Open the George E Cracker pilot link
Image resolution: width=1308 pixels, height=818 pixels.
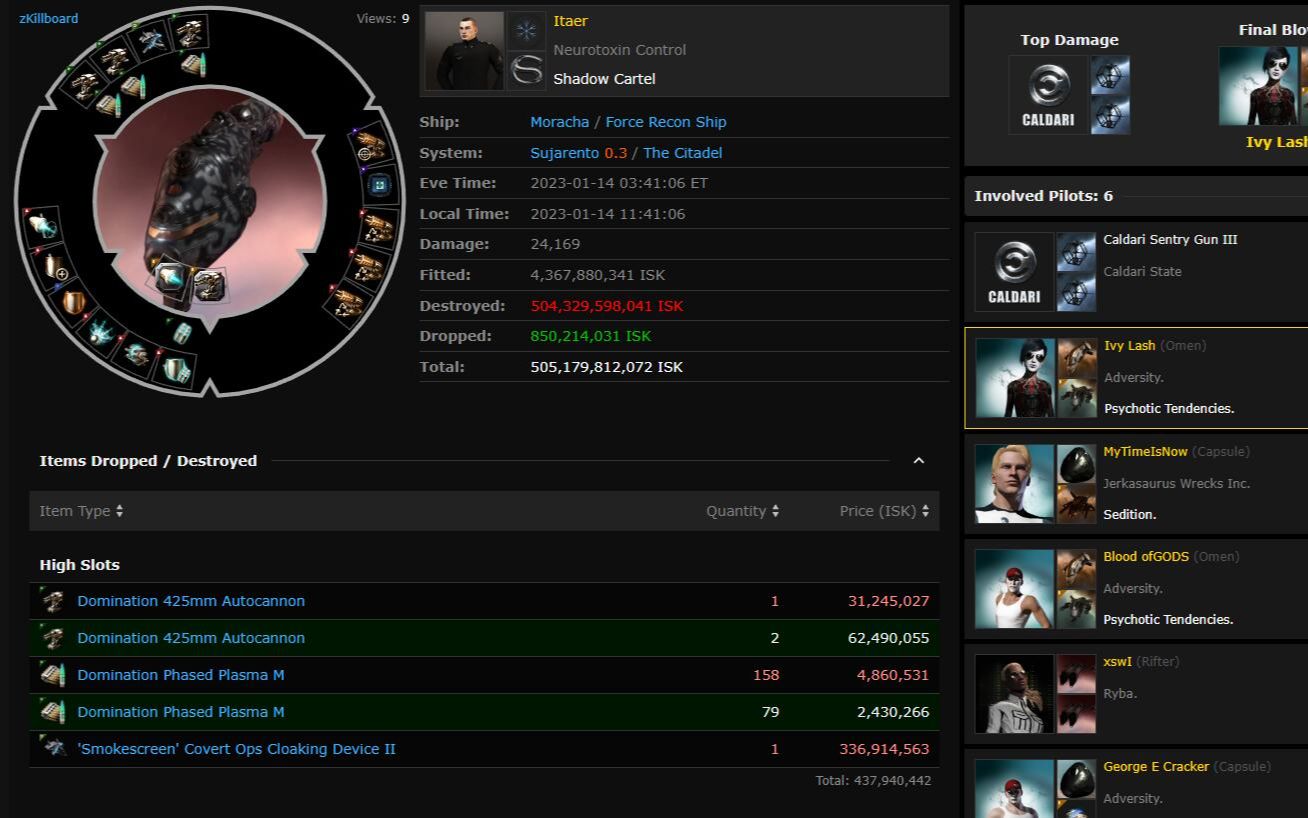tap(1156, 767)
